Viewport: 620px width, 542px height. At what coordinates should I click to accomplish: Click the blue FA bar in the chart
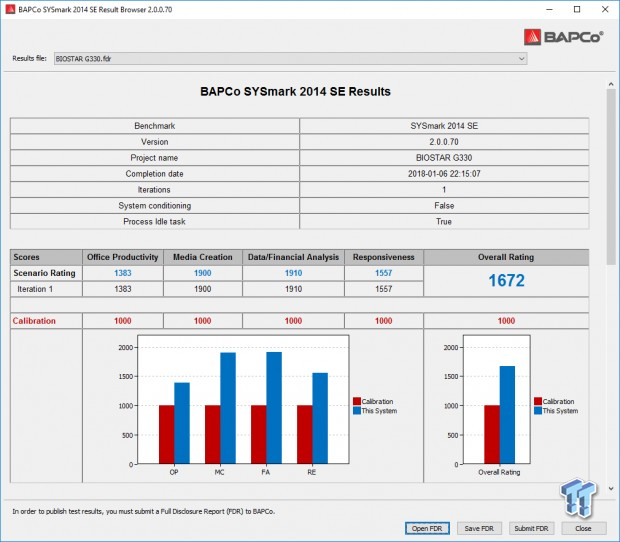tap(274, 408)
